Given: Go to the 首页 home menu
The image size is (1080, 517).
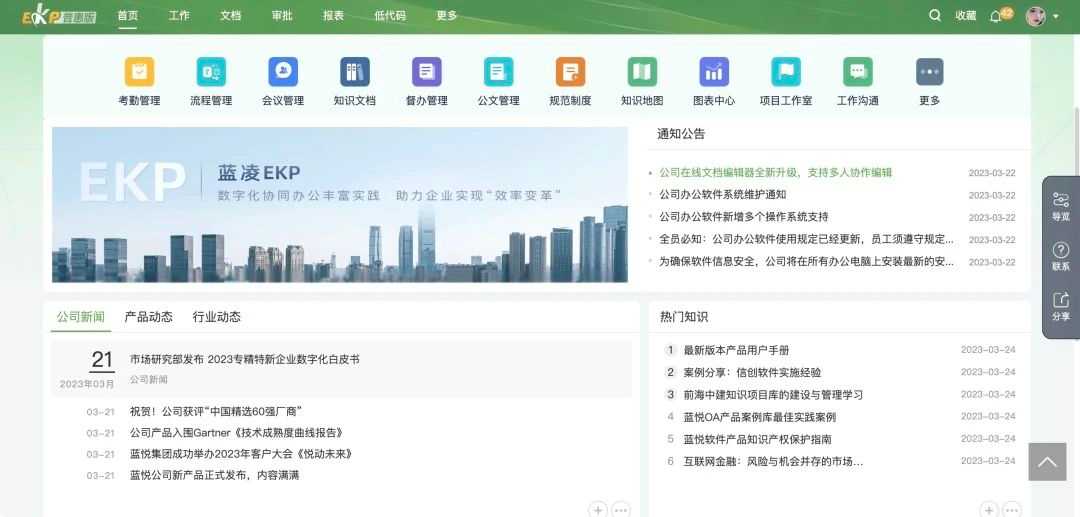Looking at the screenshot, I should [127, 15].
